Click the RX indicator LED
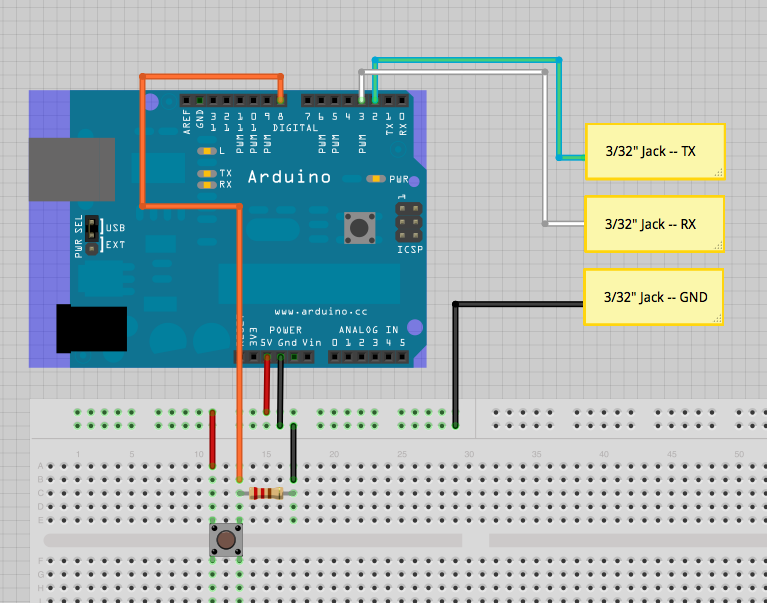Viewport: 767px width, 603px height. coord(207,185)
